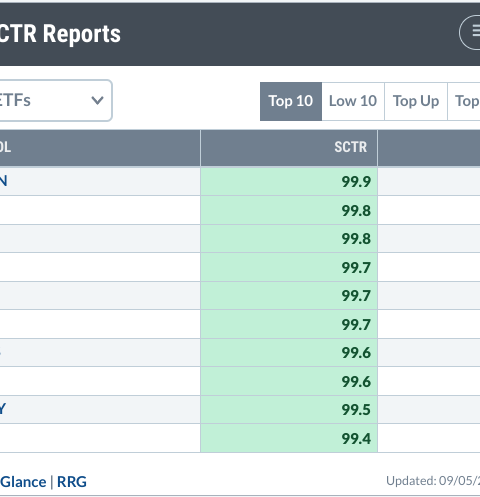The width and height of the screenshot is (480, 497).
Task: Click the CTR Reports header title
Action: click(60, 34)
